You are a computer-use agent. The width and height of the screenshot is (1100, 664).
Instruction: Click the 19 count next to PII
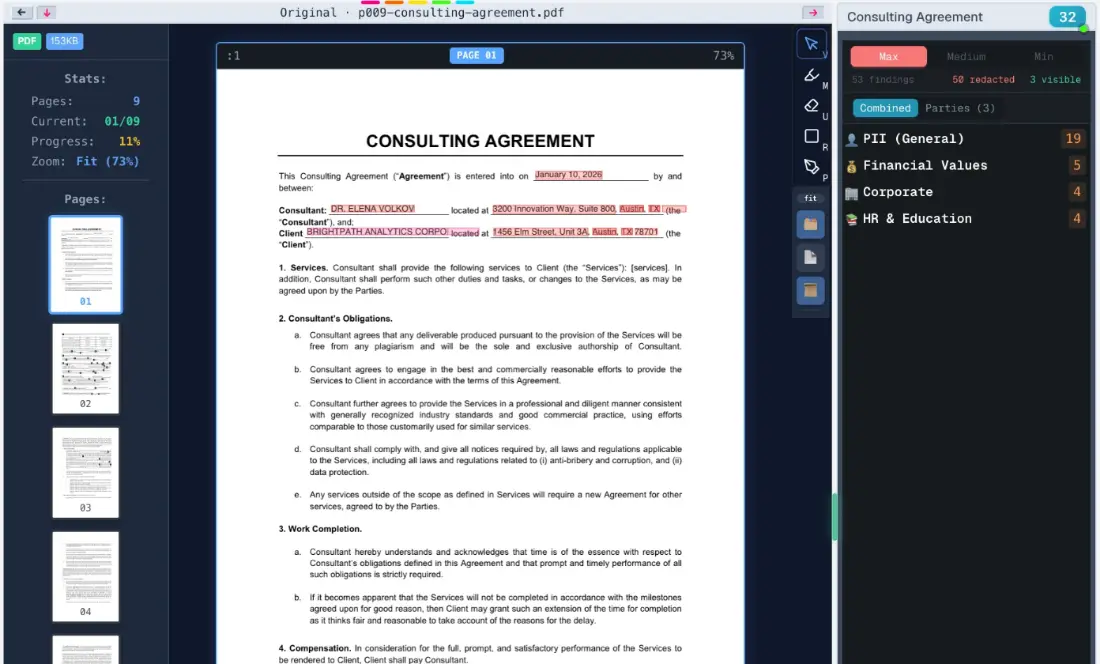pyautogui.click(x=1073, y=139)
